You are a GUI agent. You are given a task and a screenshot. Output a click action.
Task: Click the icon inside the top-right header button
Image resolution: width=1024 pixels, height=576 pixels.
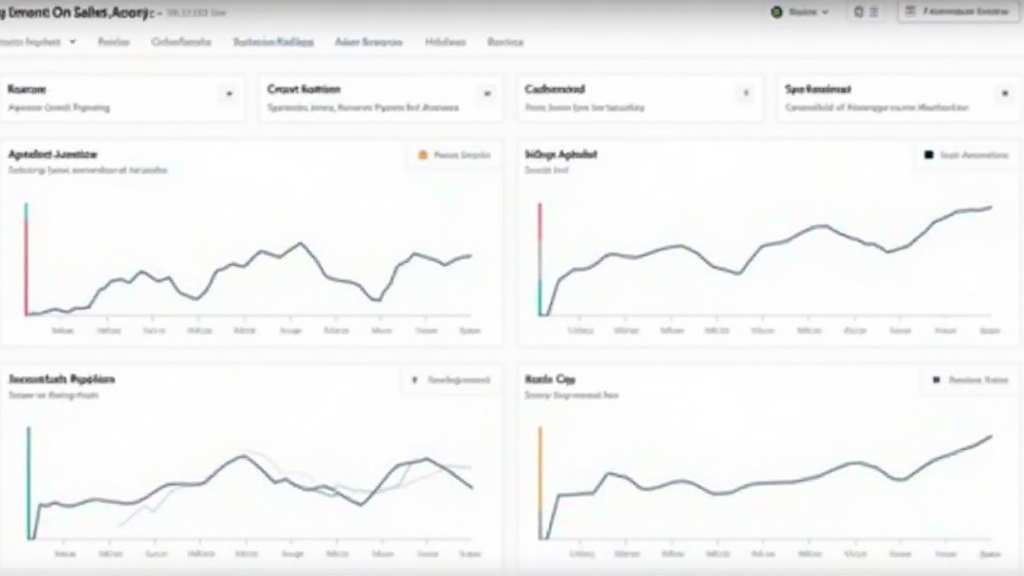(911, 12)
